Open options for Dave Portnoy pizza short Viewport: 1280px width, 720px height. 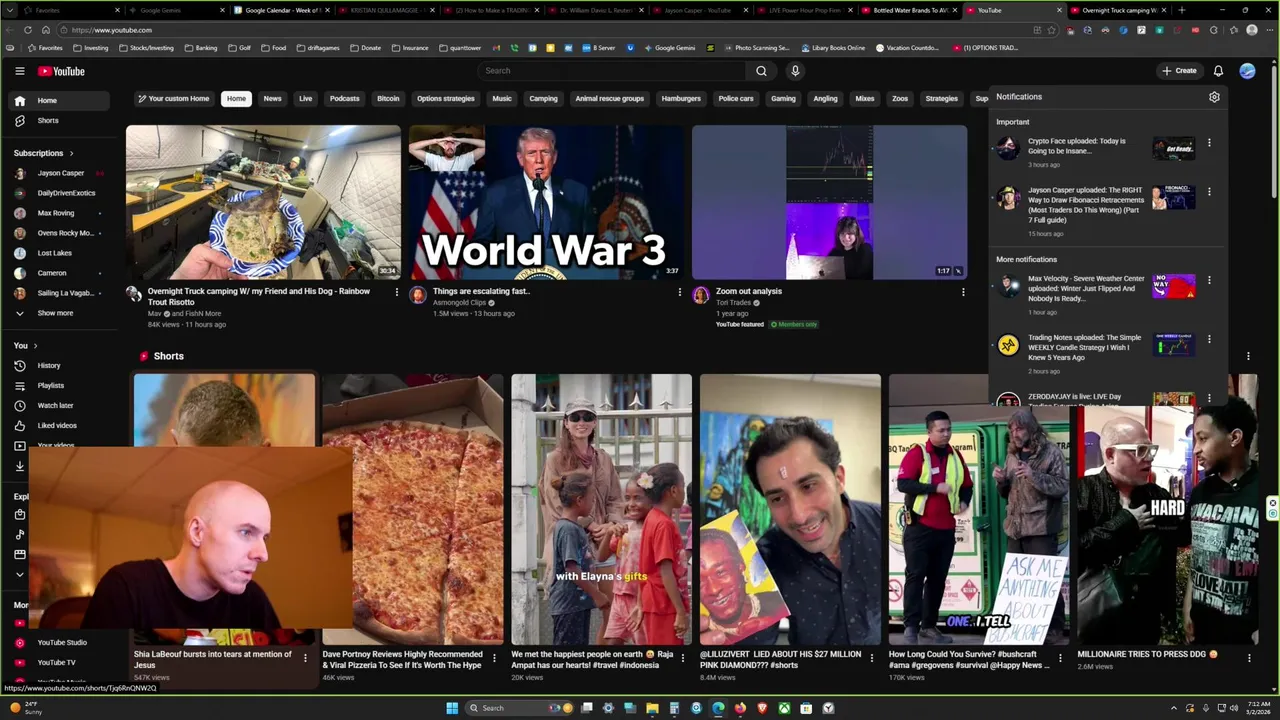(x=493, y=658)
